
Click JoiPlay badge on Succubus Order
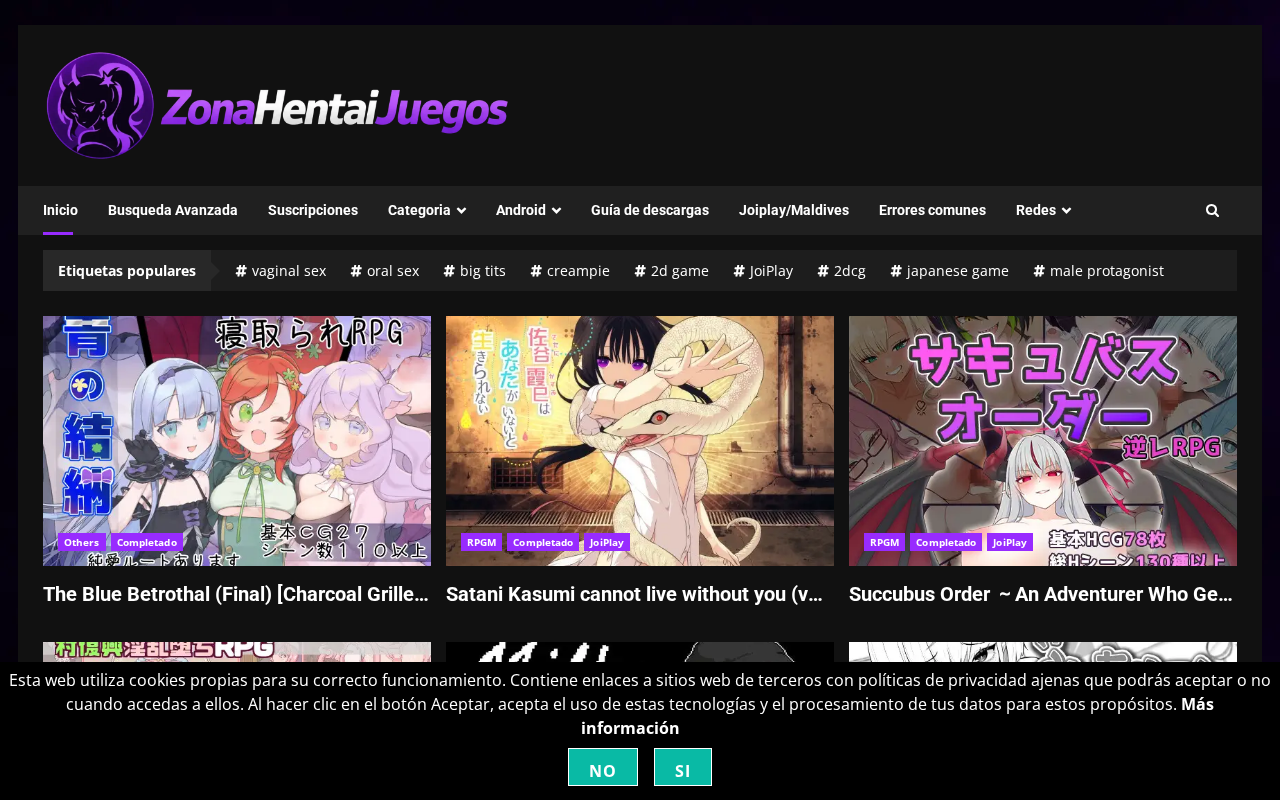click(1010, 542)
